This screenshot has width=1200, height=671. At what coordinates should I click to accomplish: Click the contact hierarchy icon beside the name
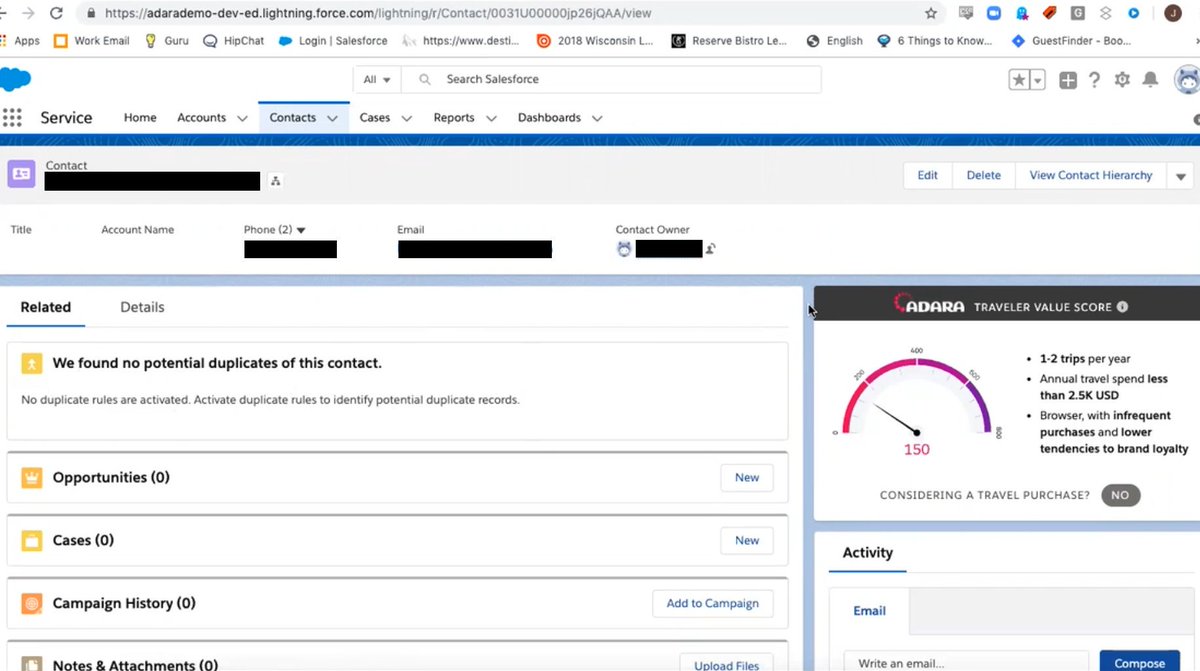276,181
